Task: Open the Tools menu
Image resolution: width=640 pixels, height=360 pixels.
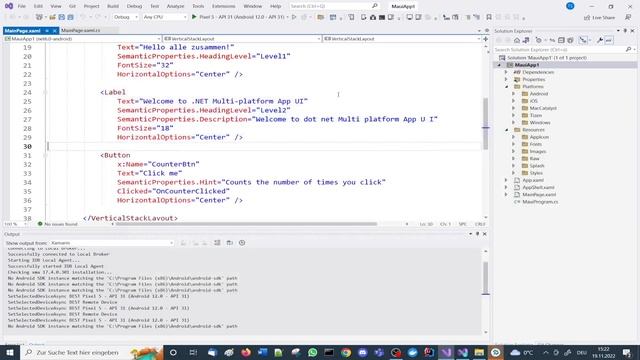Action: pyautogui.click(x=198, y=6)
